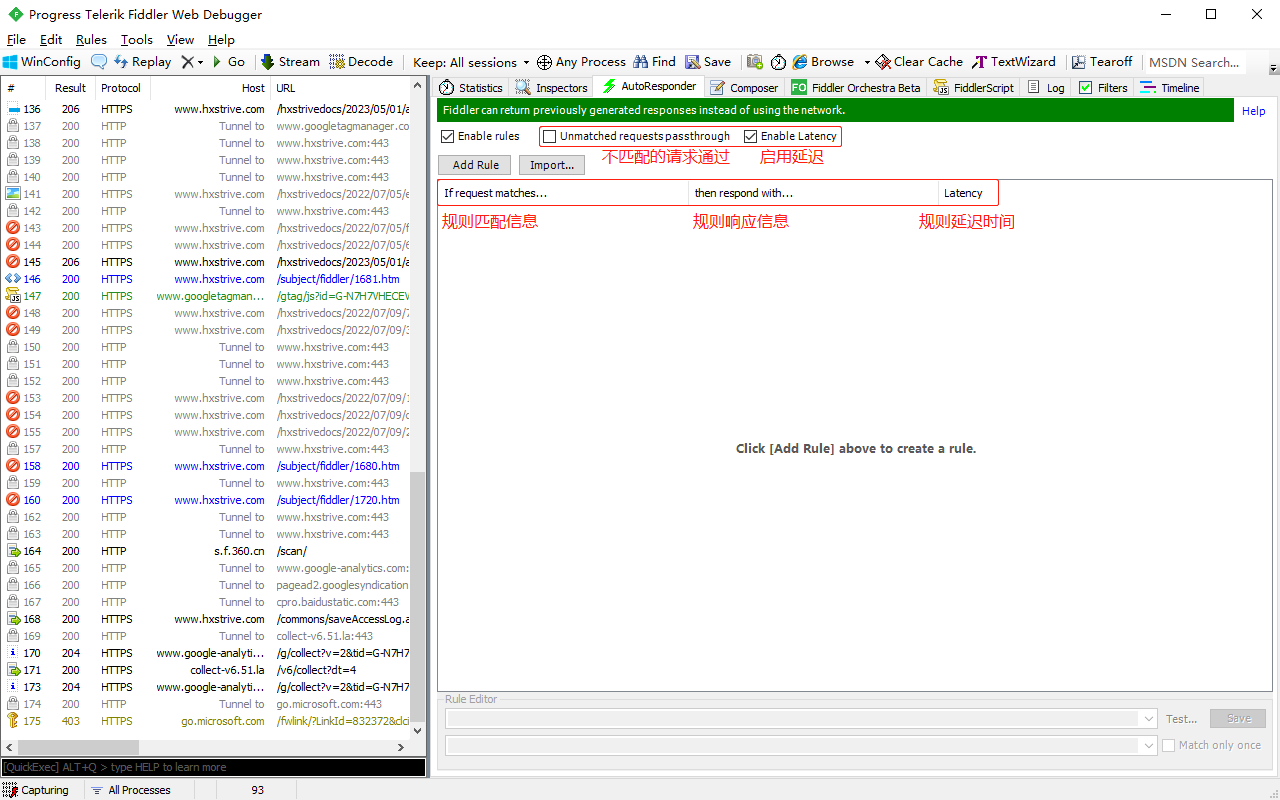Image resolution: width=1280 pixels, height=800 pixels.
Task: Switch to the Inspectors tab
Action: (x=551, y=88)
